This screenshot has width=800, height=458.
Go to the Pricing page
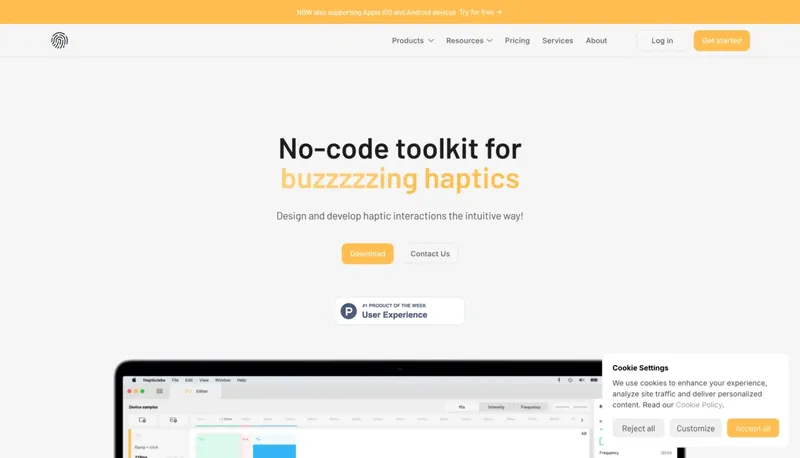pyautogui.click(x=517, y=40)
